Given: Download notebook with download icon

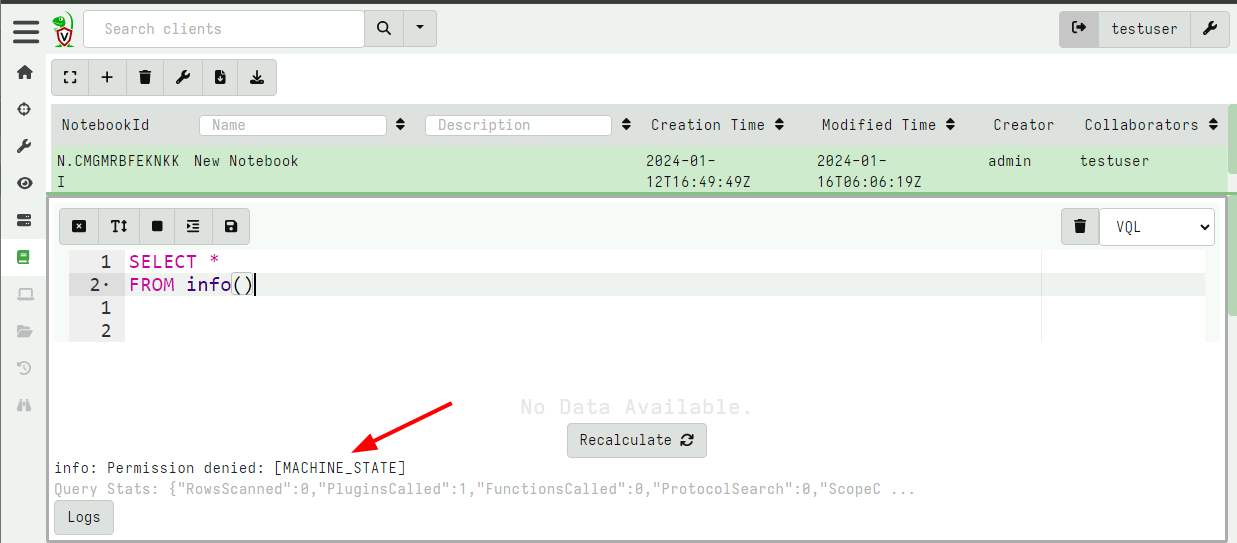Looking at the screenshot, I should 257,77.
